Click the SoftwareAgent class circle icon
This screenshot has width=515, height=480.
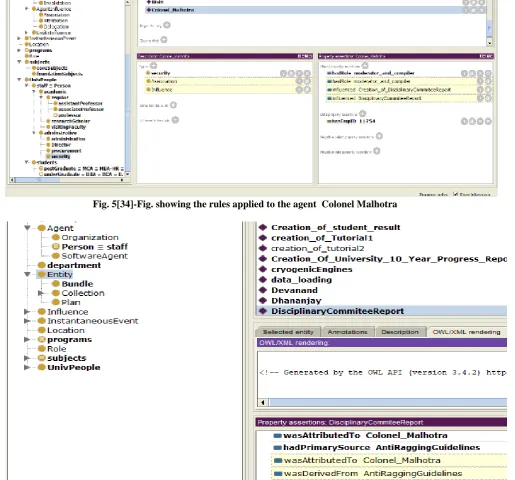tap(56, 256)
